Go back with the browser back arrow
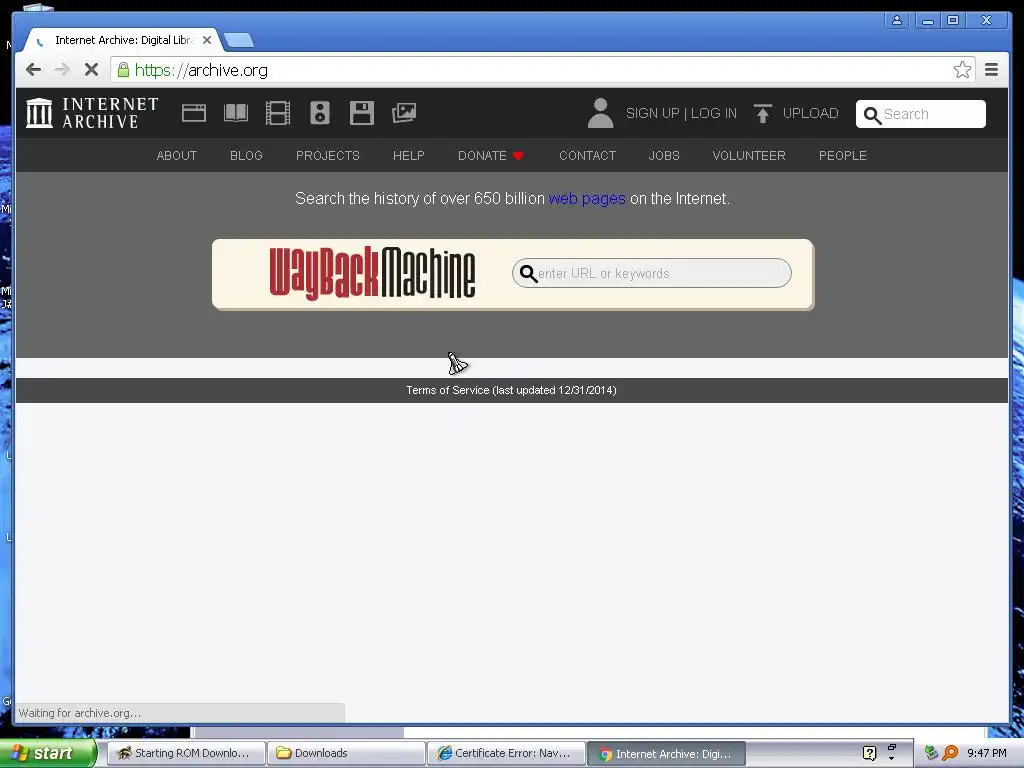The height and width of the screenshot is (768, 1024). 33,70
